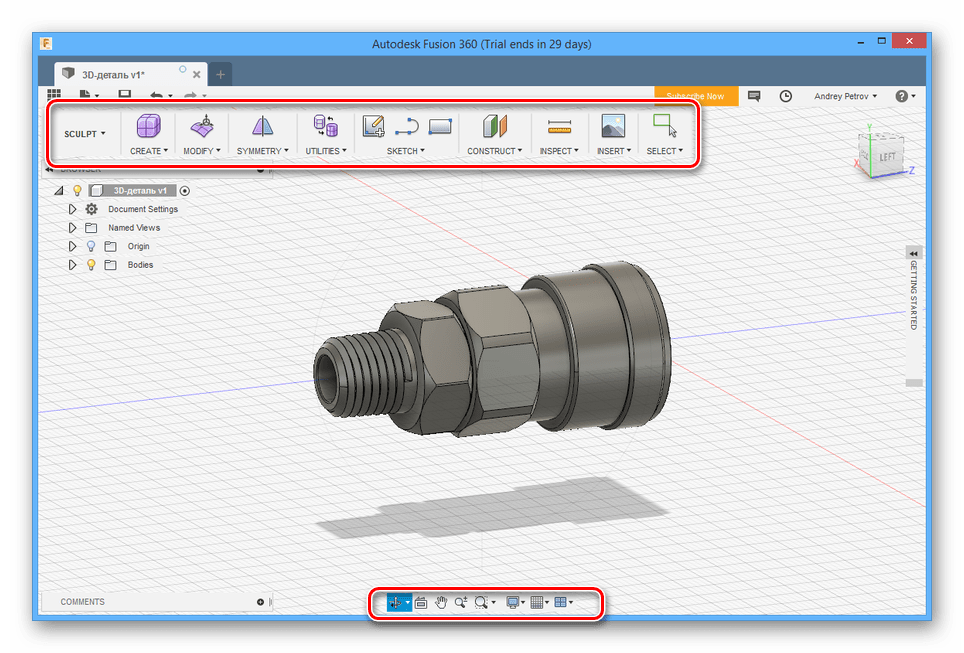The height and width of the screenshot is (653, 964).
Task: Click the Subscribe Now button
Action: [696, 96]
